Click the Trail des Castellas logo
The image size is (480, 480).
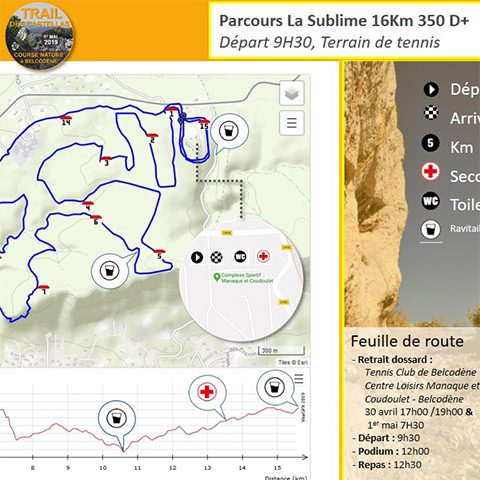pyautogui.click(x=39, y=36)
